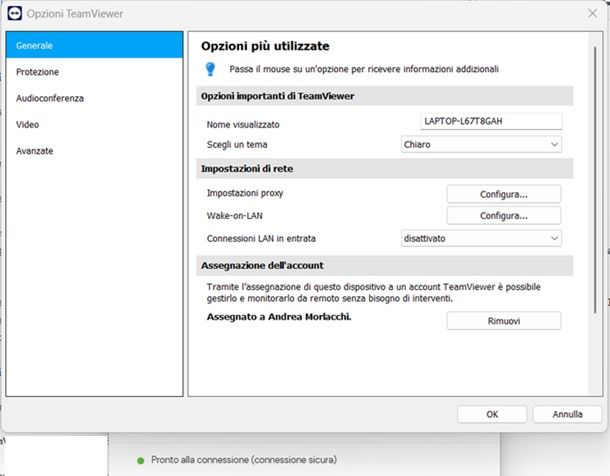Click the 'Impostazioni di rete' section header
Screen dimensions: 610x476
(x=384, y=169)
